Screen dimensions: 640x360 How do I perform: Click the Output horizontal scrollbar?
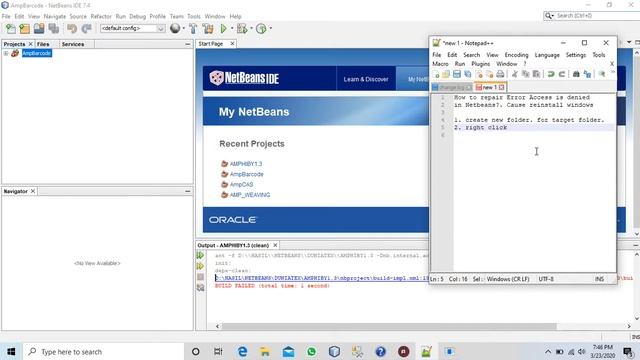coord(389,327)
